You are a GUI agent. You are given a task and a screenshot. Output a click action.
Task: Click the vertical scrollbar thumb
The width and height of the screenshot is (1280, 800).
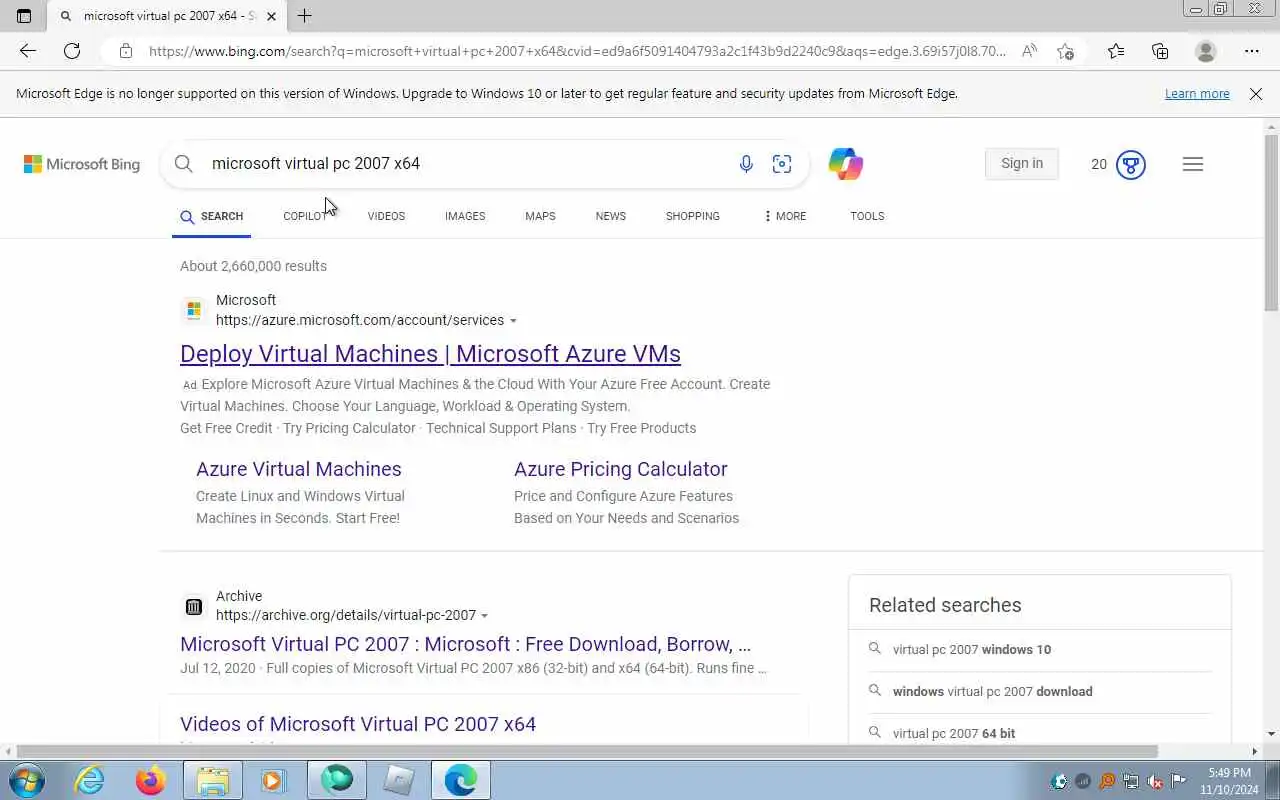click(x=1271, y=225)
